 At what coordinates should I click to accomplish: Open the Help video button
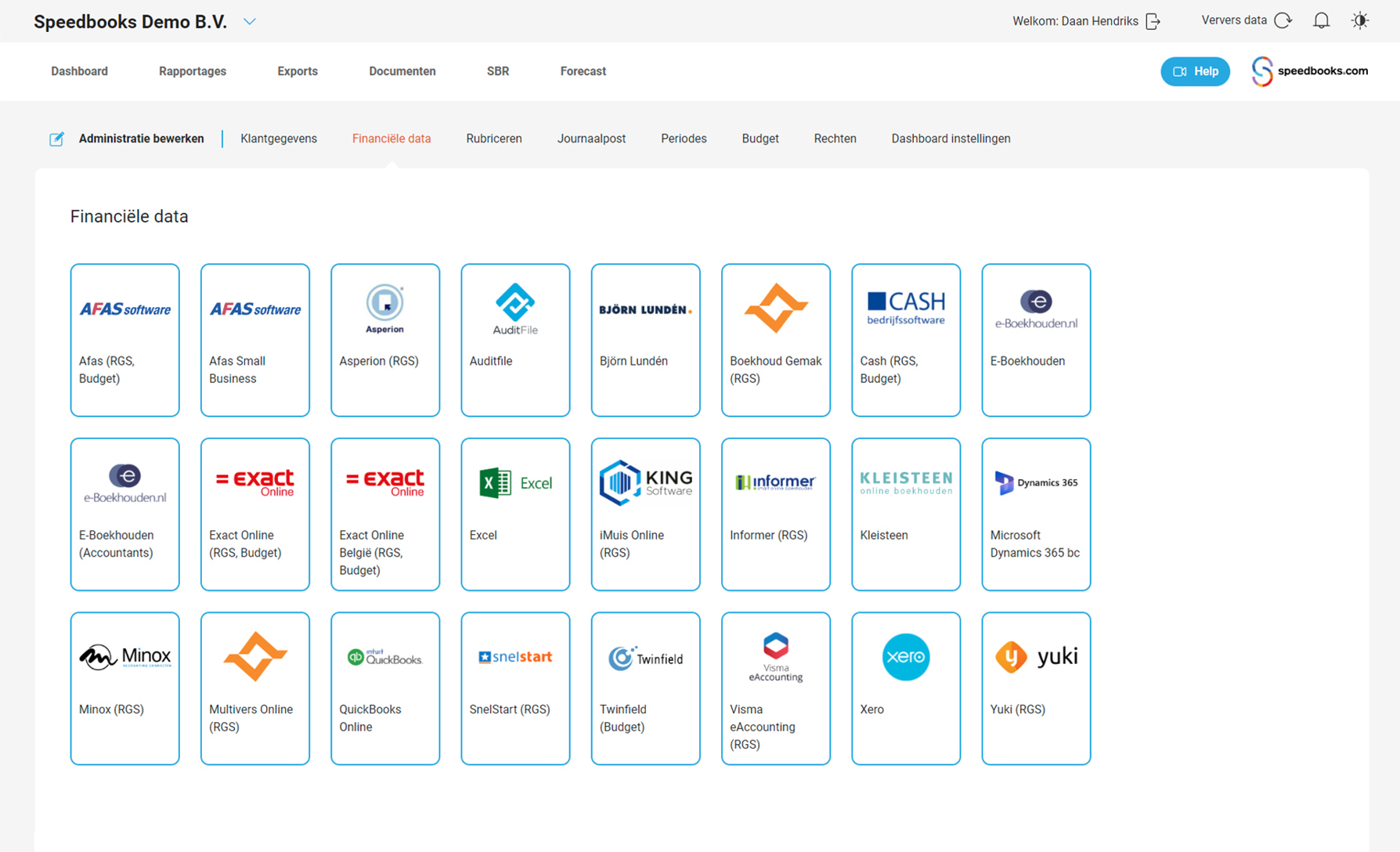pos(1194,71)
